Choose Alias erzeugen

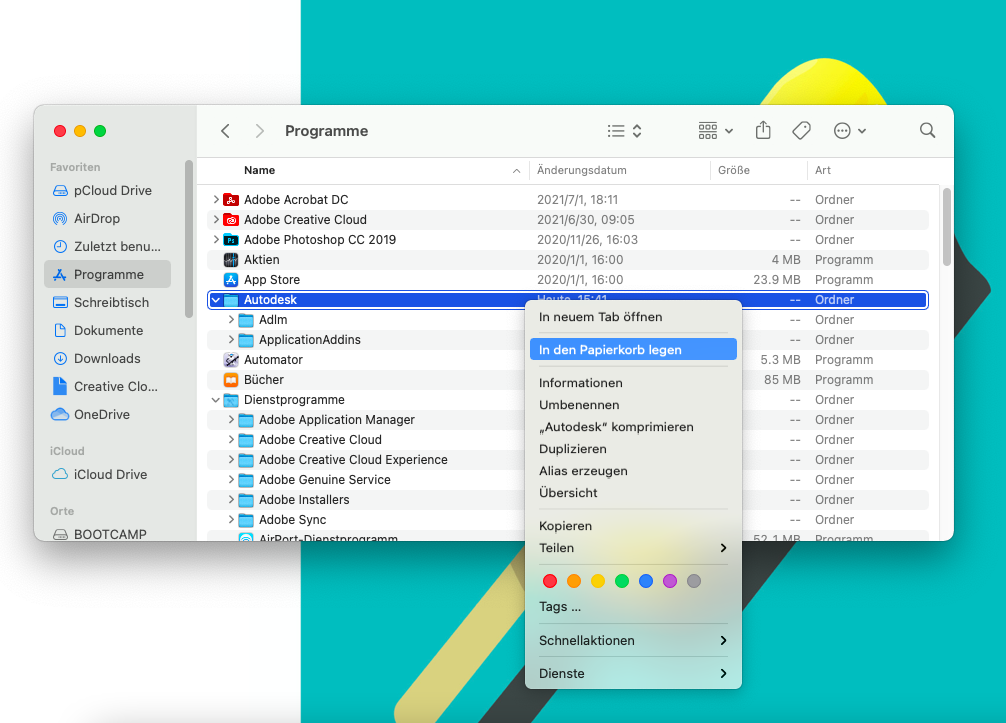(x=633, y=471)
